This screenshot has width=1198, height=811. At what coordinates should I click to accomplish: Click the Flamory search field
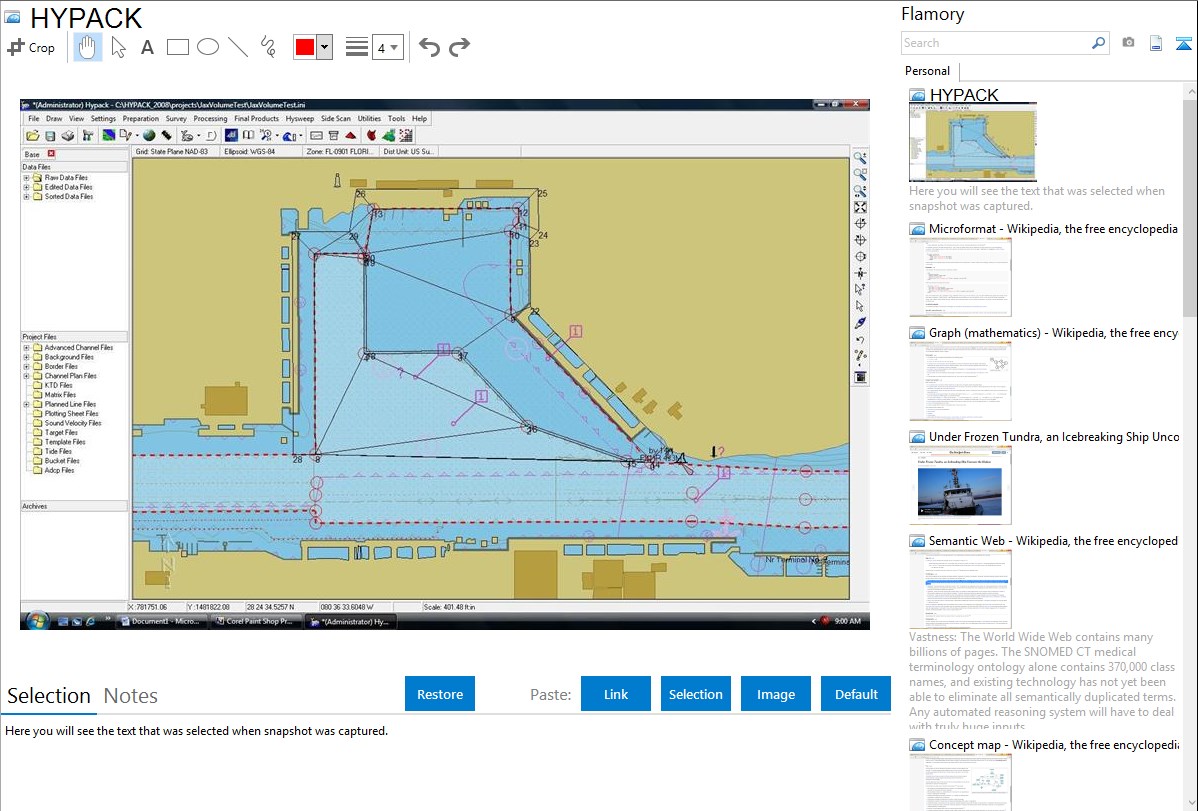(x=996, y=43)
